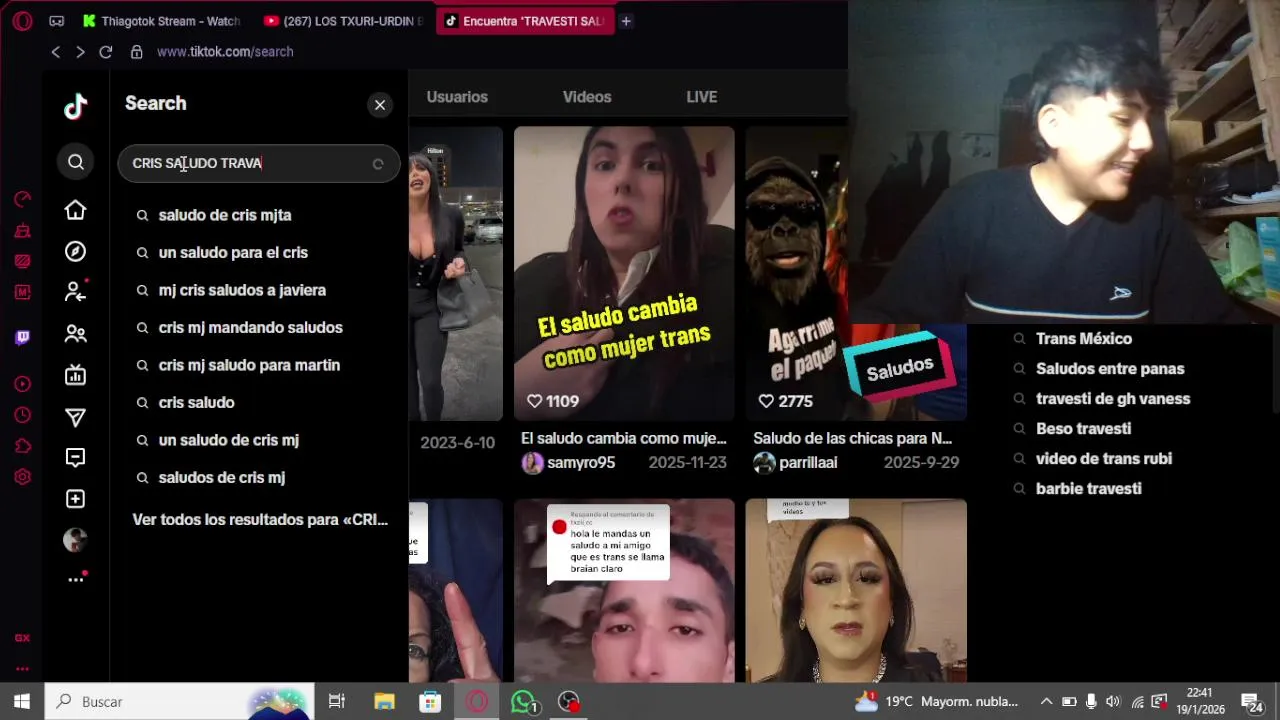Click the TikTok logo icon

[x=76, y=107]
